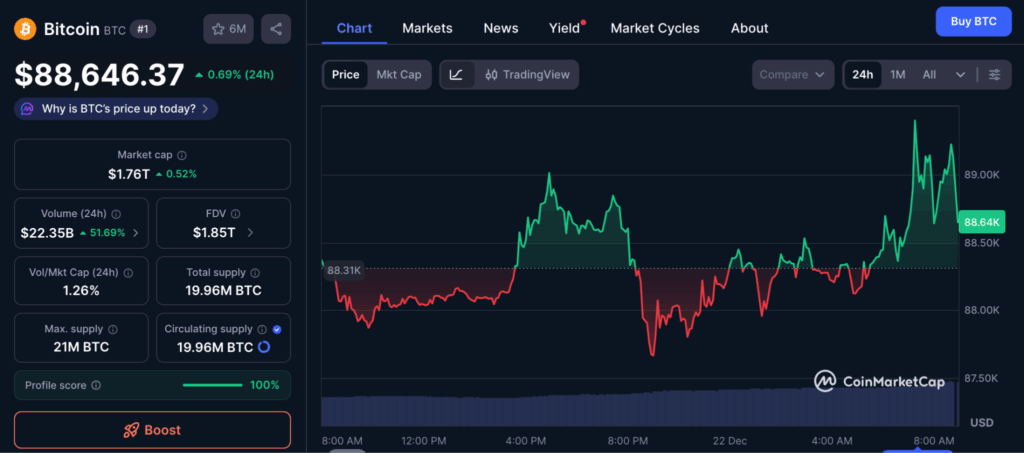Switch the chart to Price view
Screen dimensions: 1024x453
pyautogui.click(x=346, y=75)
